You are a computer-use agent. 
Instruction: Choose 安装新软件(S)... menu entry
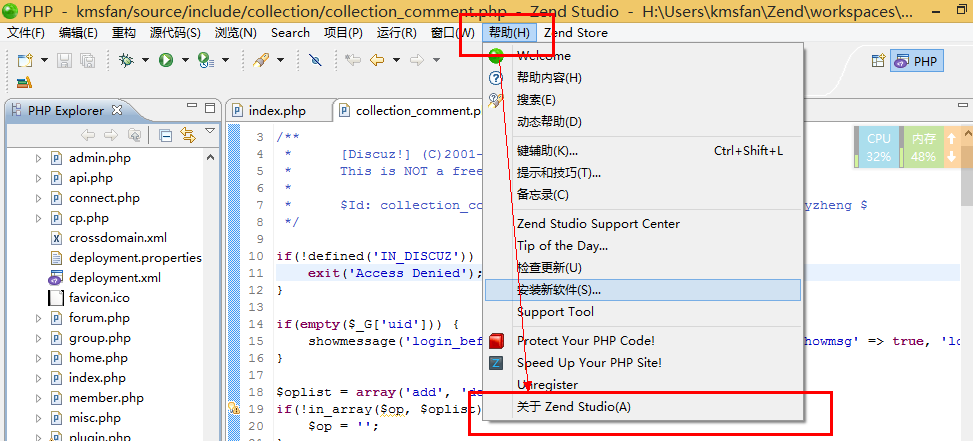click(643, 290)
